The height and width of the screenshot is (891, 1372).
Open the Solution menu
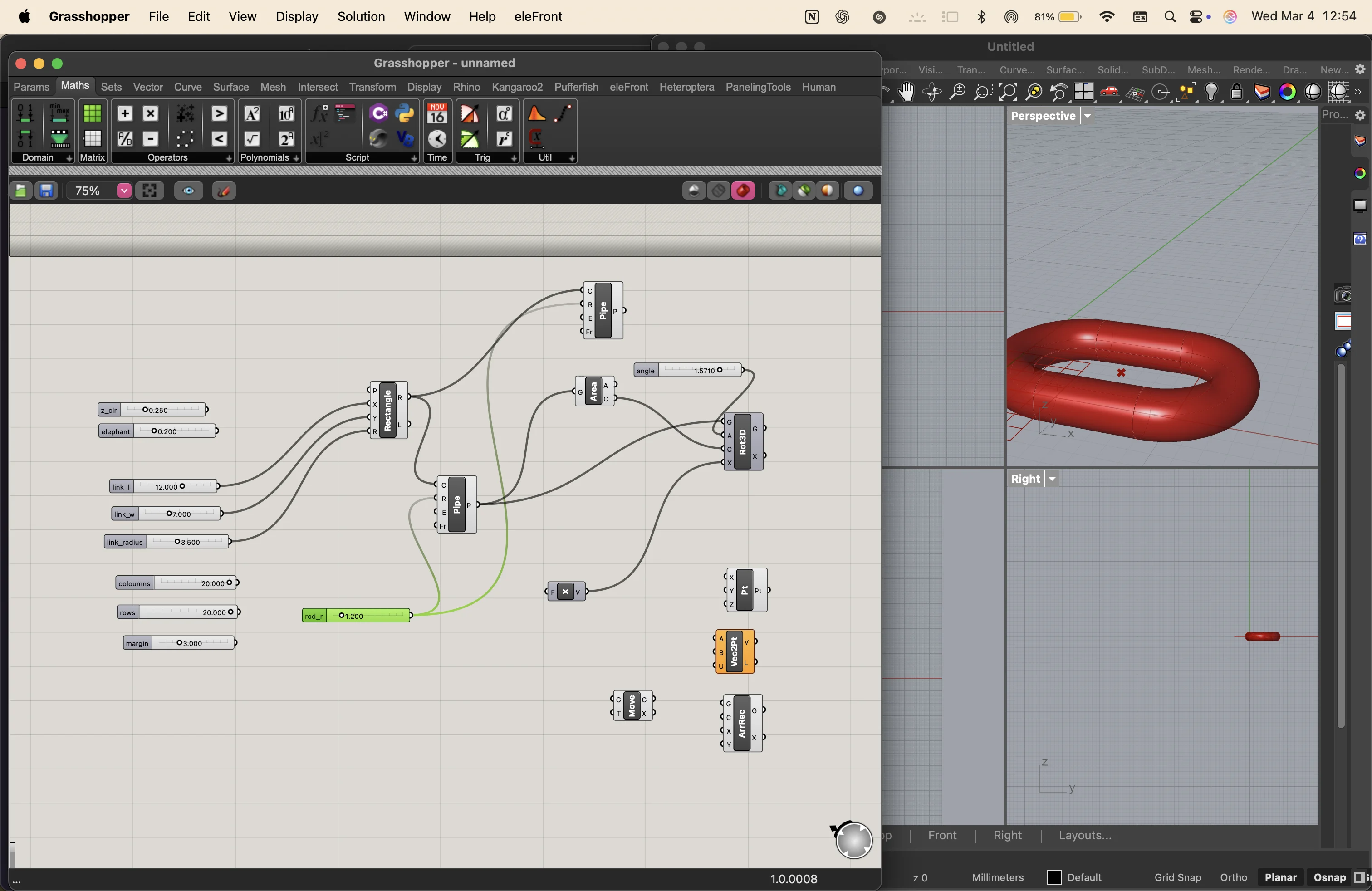point(361,17)
